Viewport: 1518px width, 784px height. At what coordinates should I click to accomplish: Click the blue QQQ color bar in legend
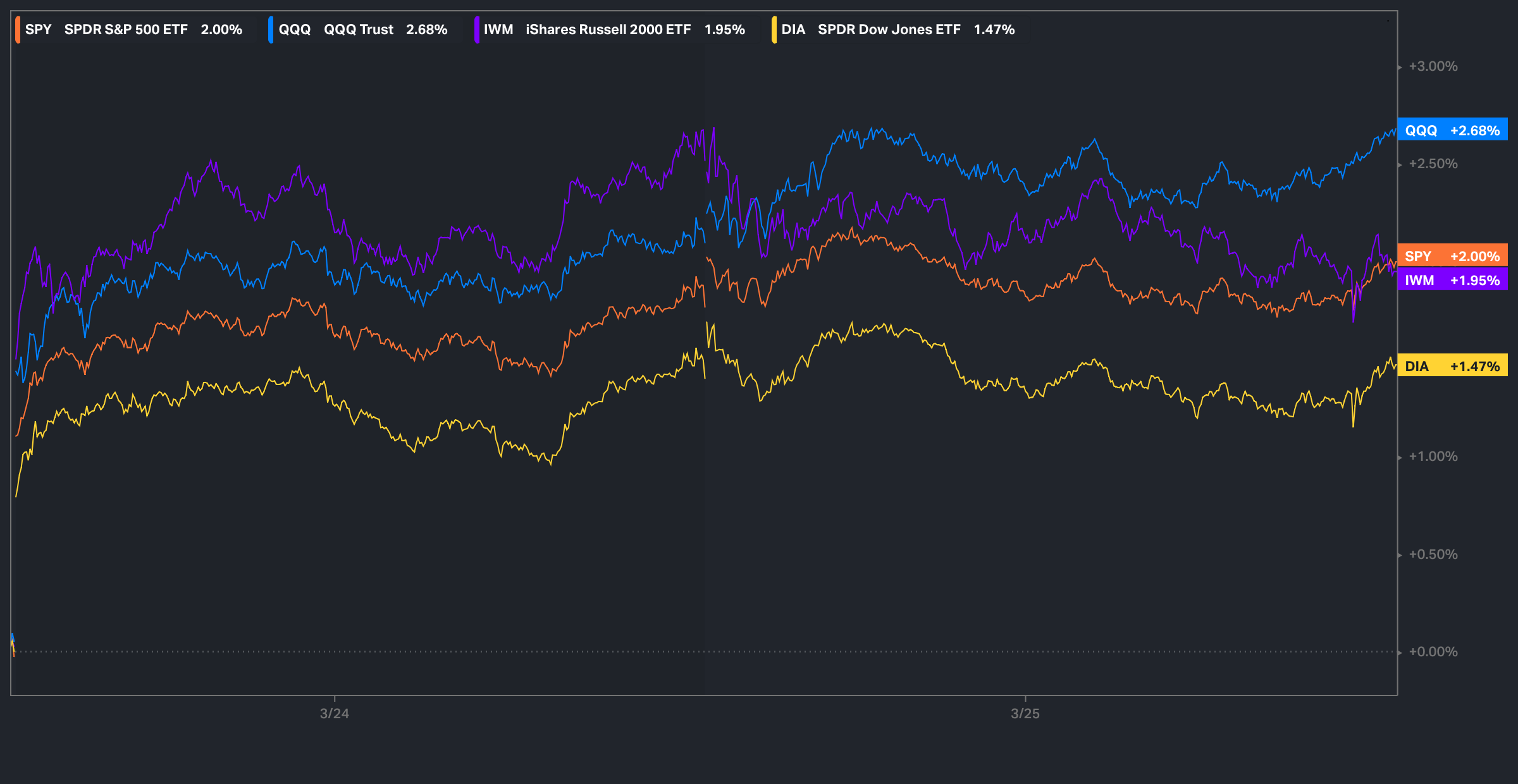pos(271,30)
